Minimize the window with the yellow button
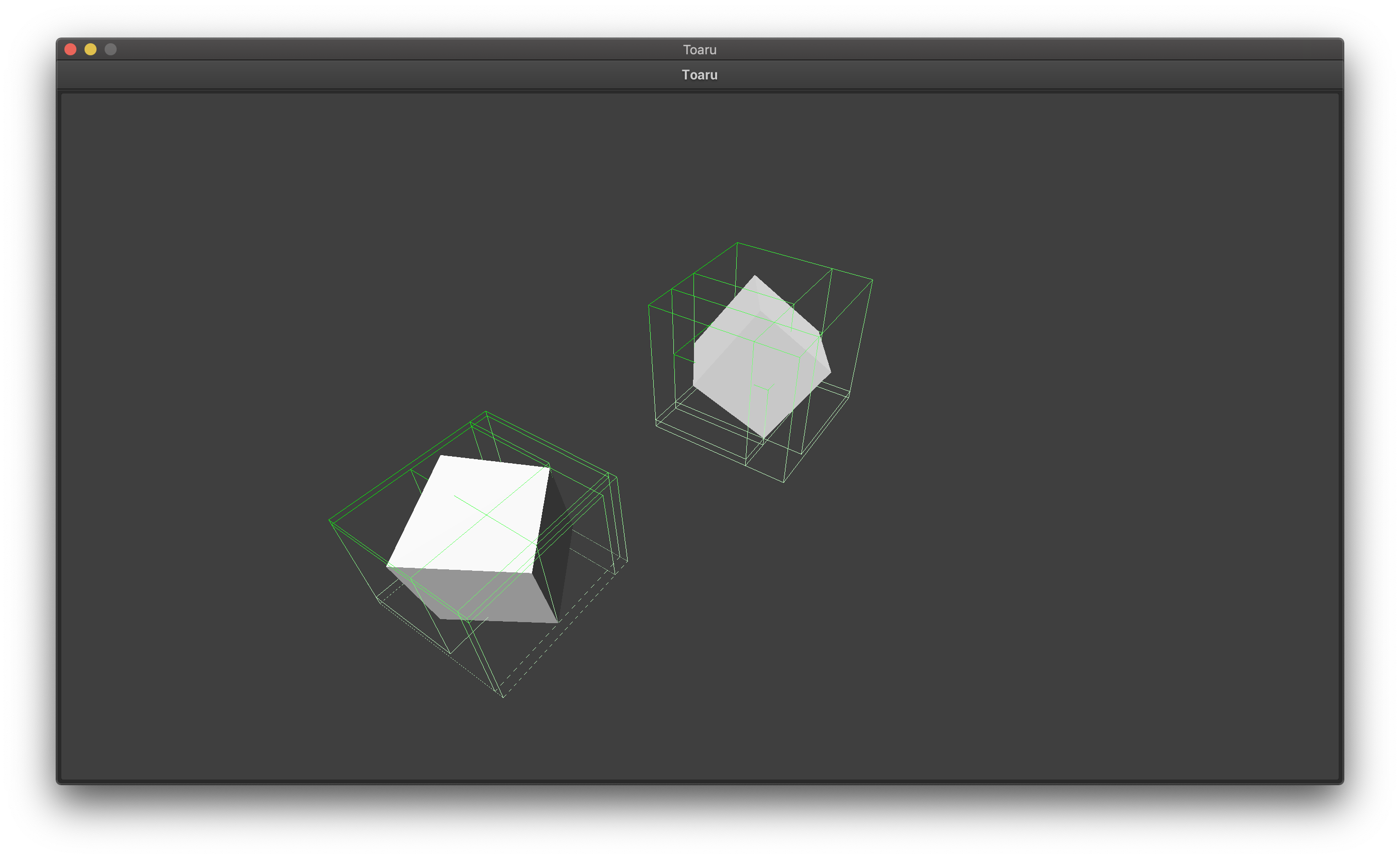This screenshot has height=859, width=1400. 91,49
